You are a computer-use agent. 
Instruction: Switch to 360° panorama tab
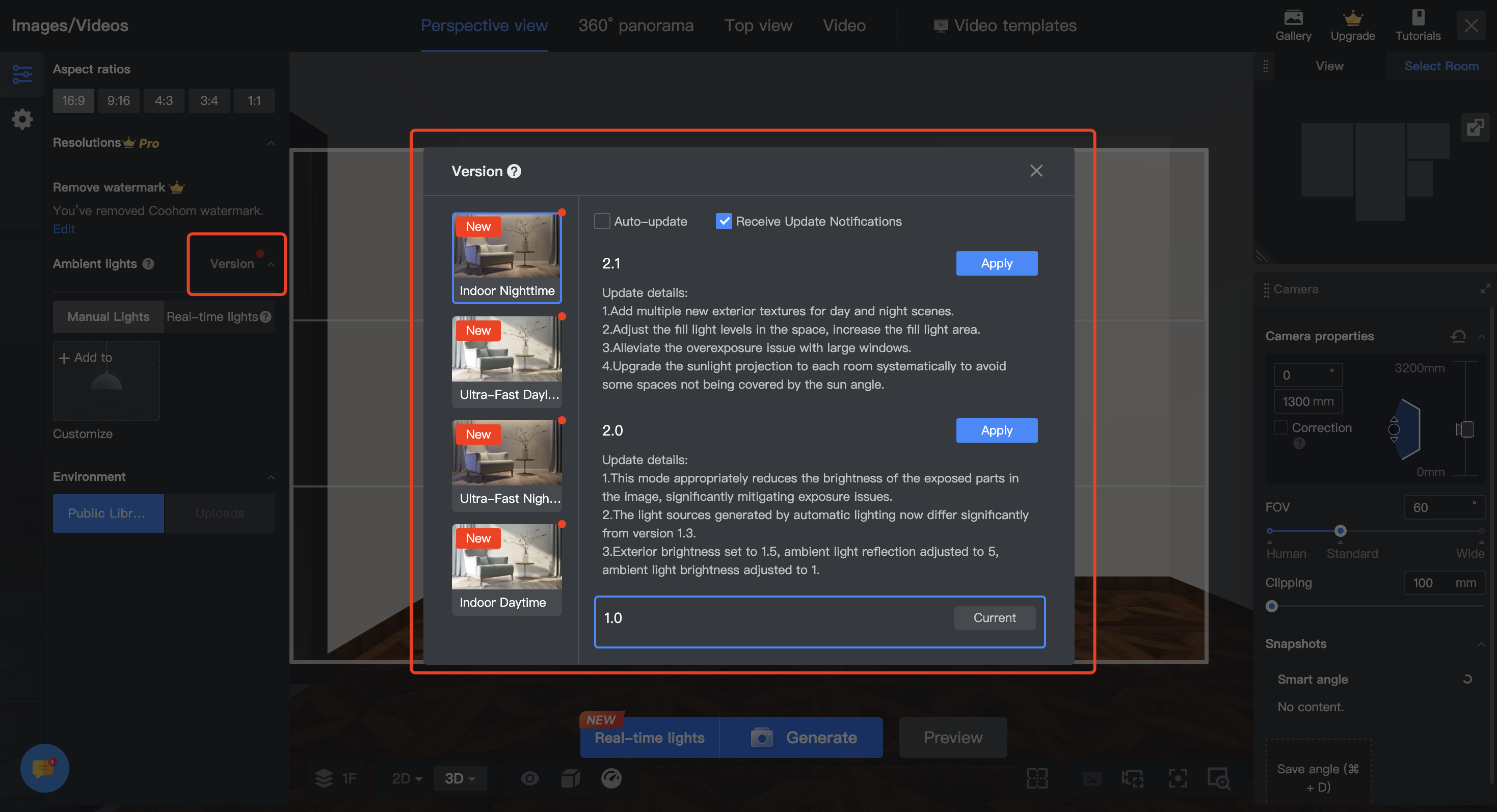(x=635, y=25)
